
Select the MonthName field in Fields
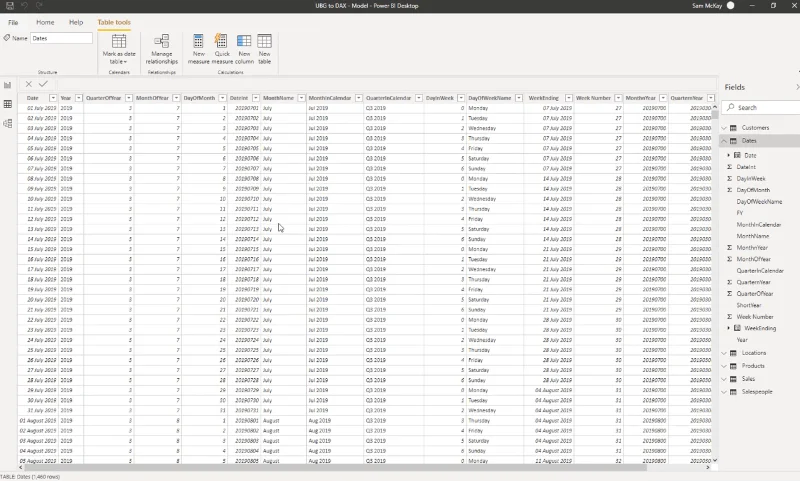pos(753,236)
